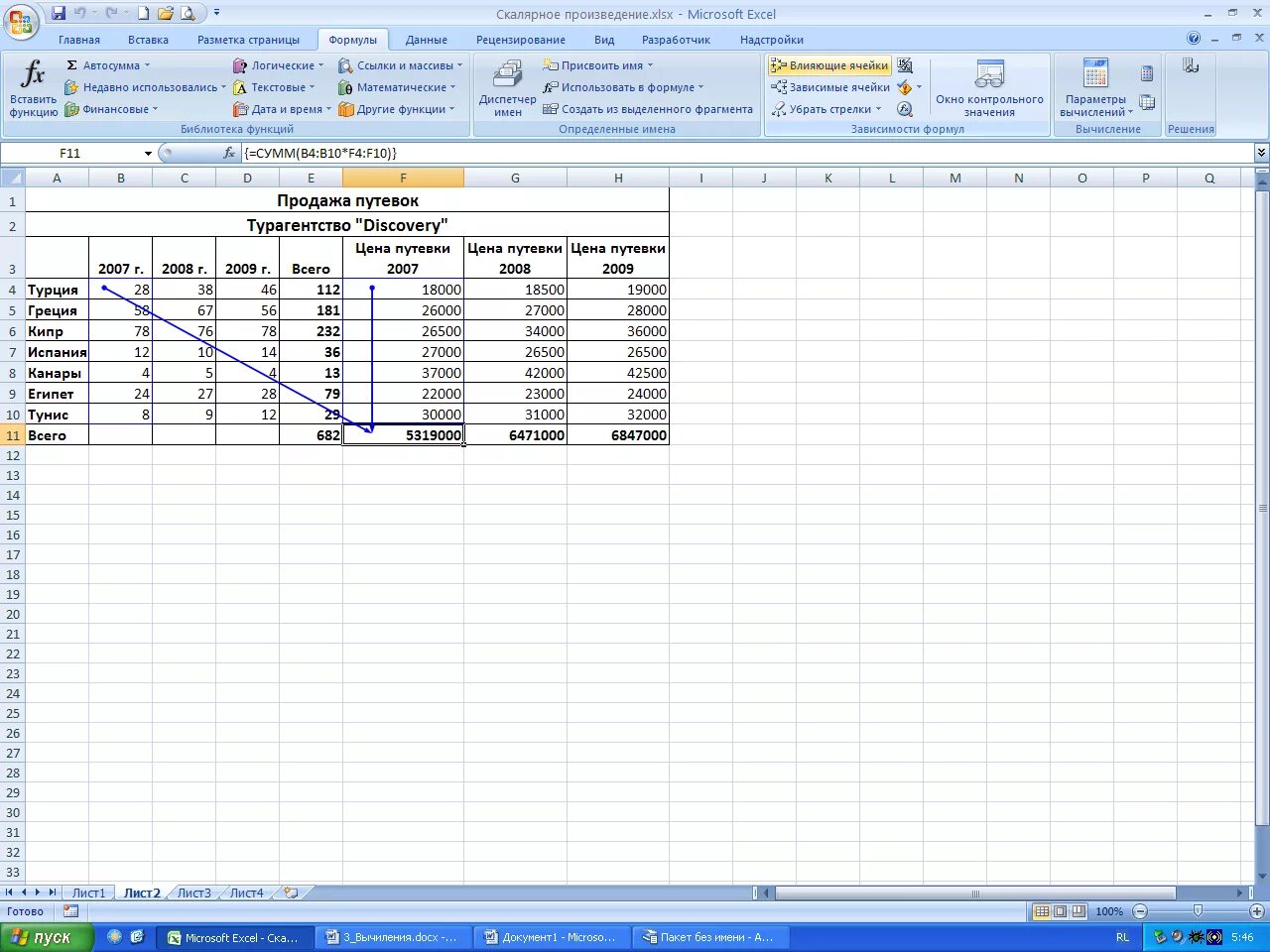
Task: Click the calculate now calculator icon
Action: [x=1147, y=72]
